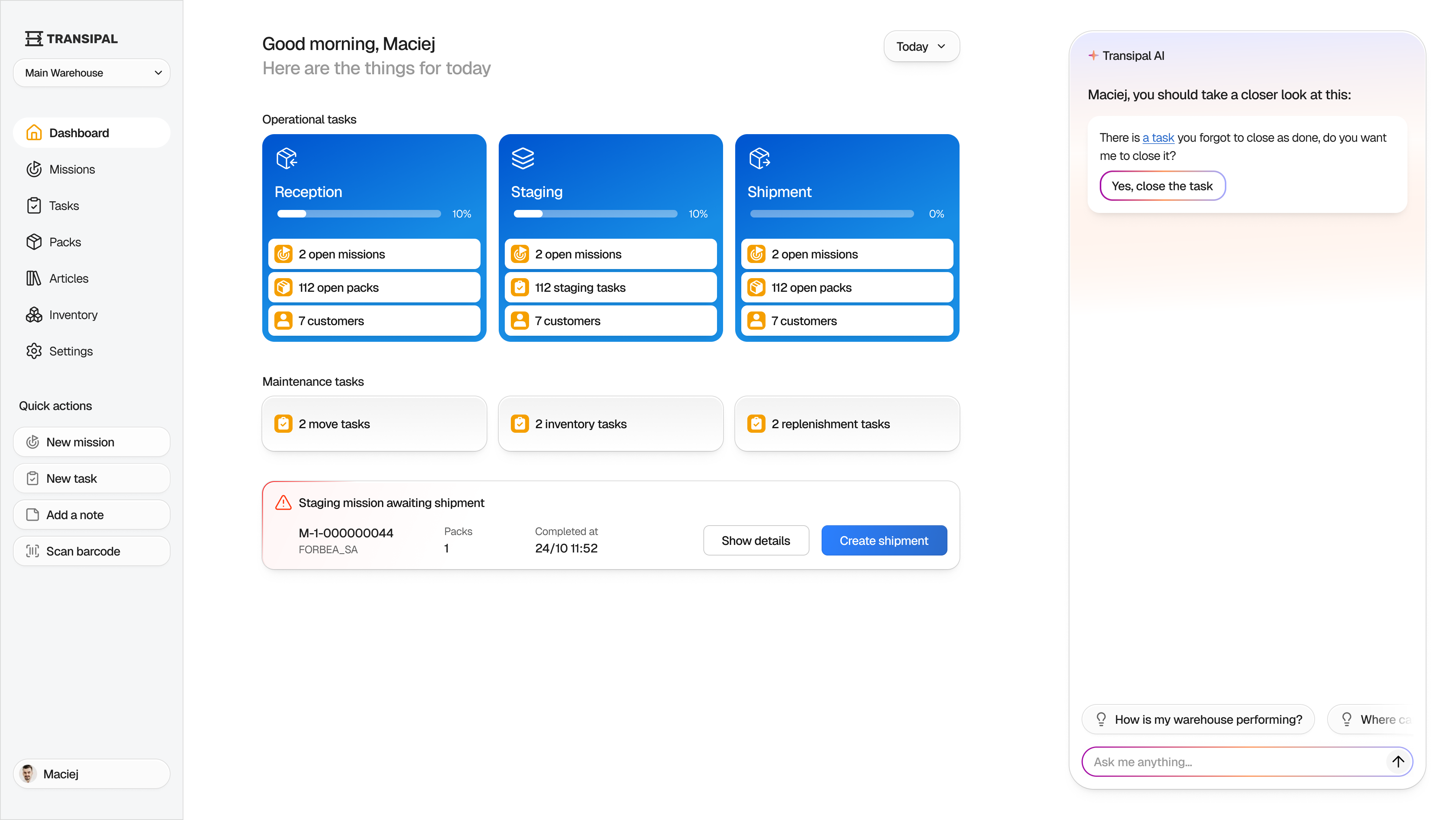The image size is (1456, 820).
Task: Click the customer icon in Shipment card
Action: (x=756, y=321)
